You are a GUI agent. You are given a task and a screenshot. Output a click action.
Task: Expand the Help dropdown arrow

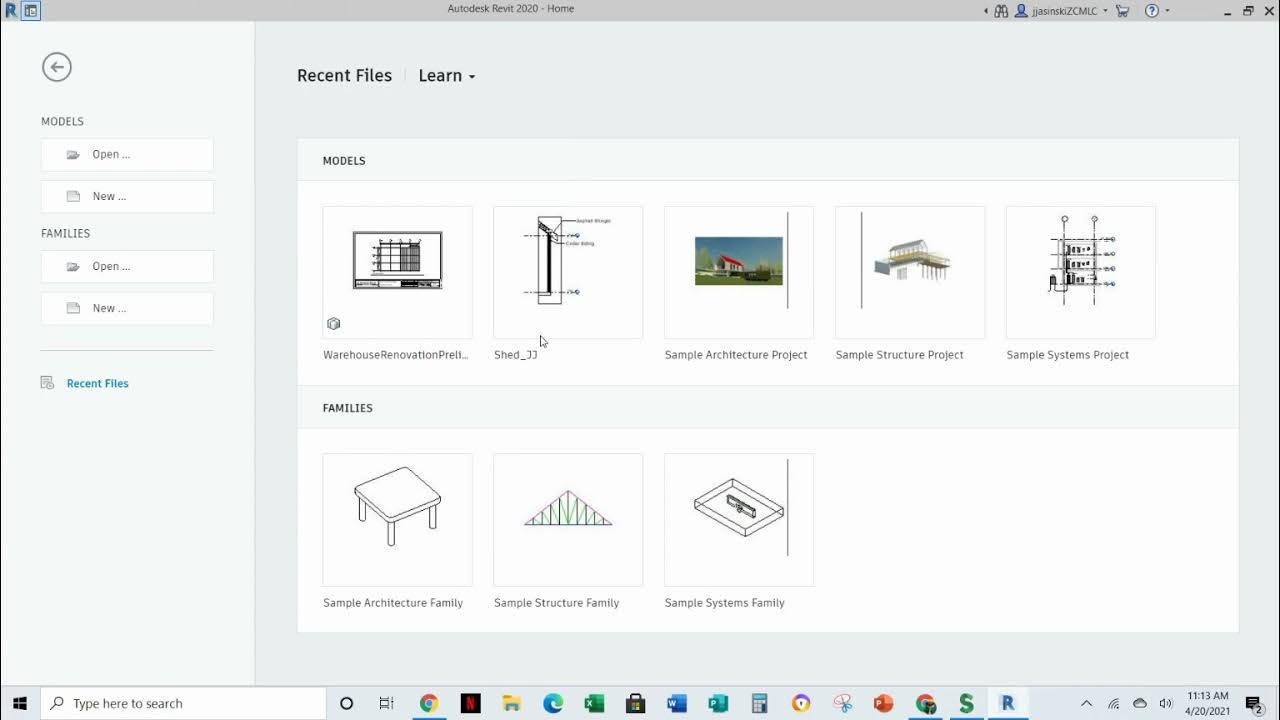click(1167, 11)
